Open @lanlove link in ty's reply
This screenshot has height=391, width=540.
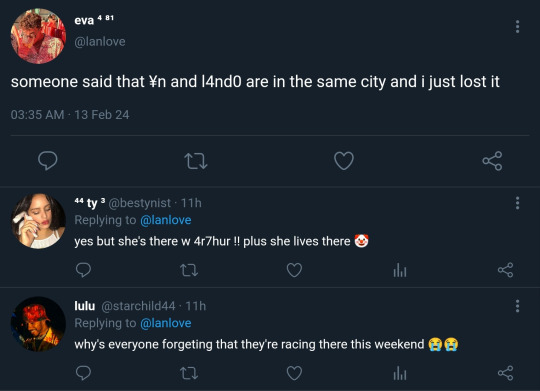tap(166, 220)
